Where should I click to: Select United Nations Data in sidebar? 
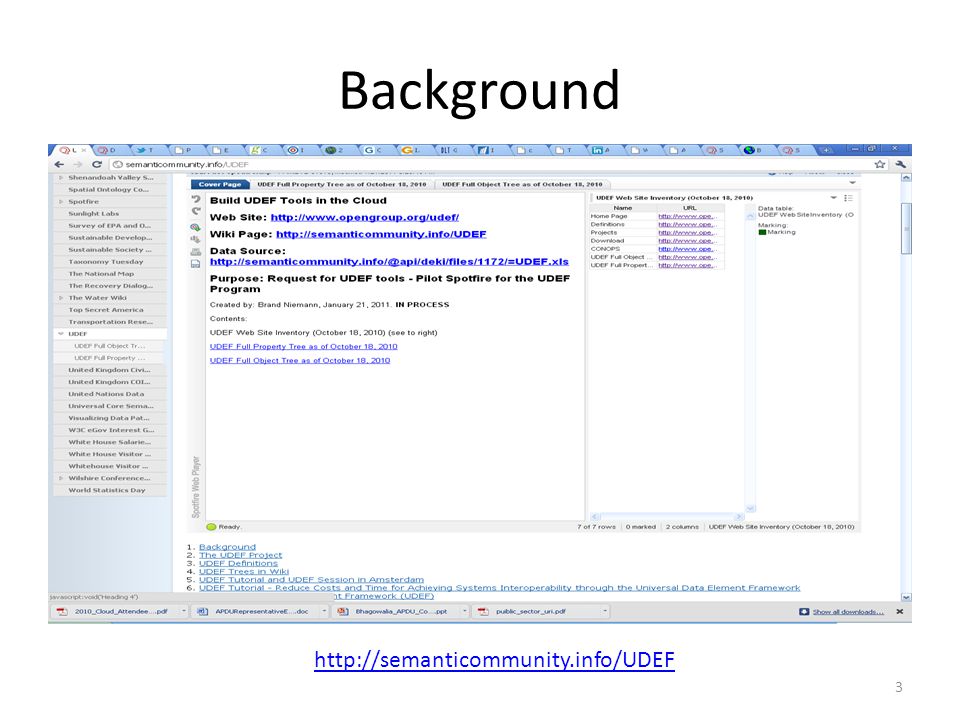(x=106, y=394)
